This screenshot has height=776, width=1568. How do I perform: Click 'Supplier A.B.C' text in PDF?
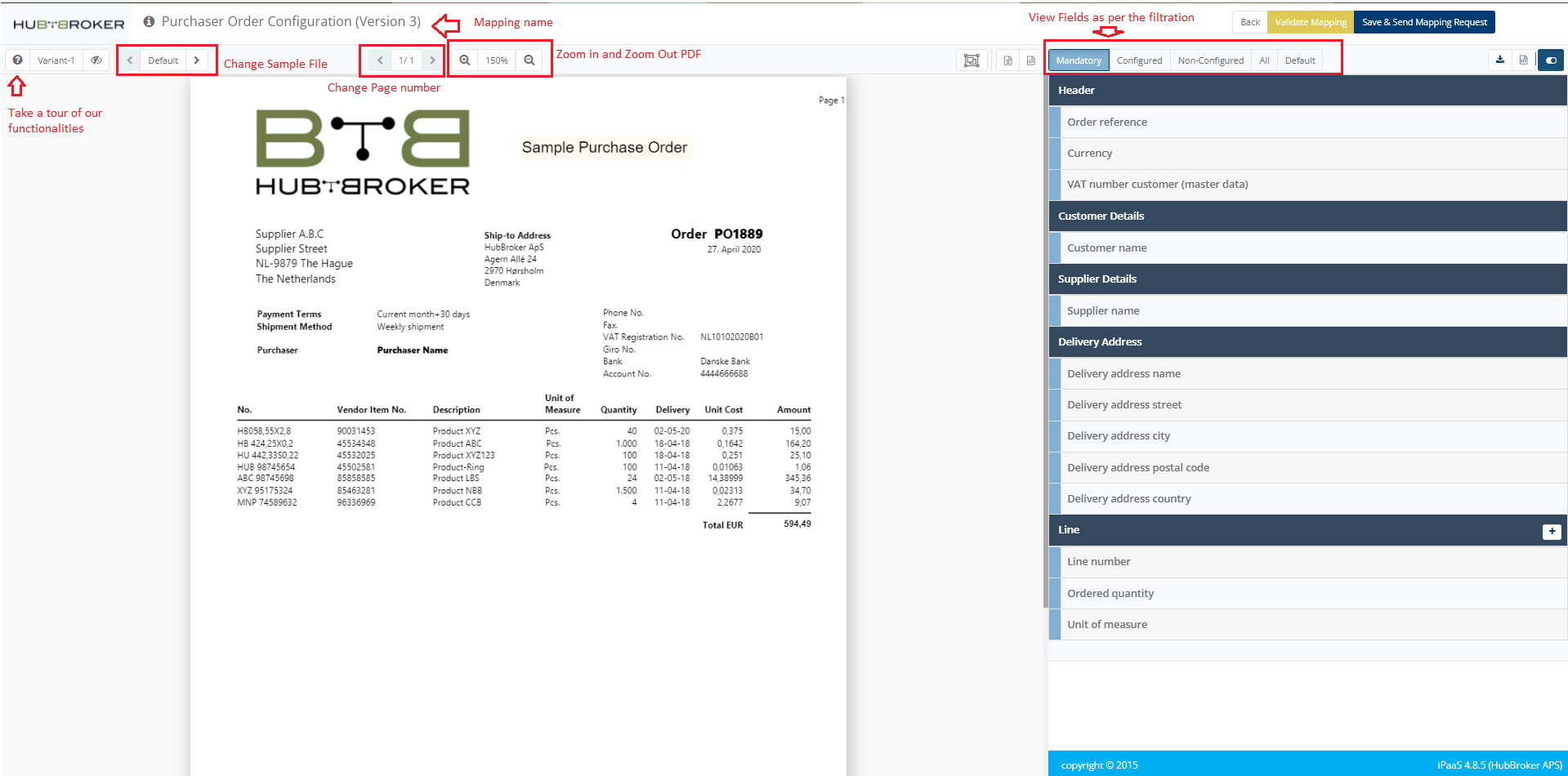click(289, 234)
